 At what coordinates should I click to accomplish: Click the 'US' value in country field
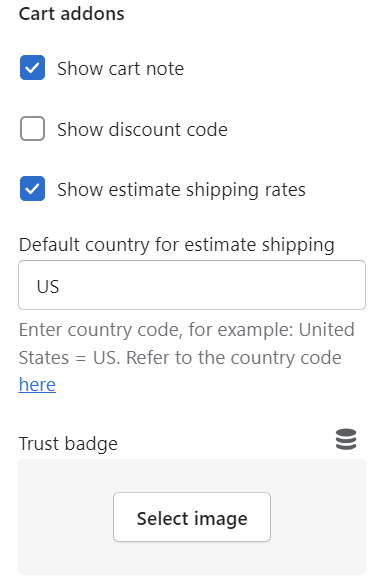click(48, 287)
